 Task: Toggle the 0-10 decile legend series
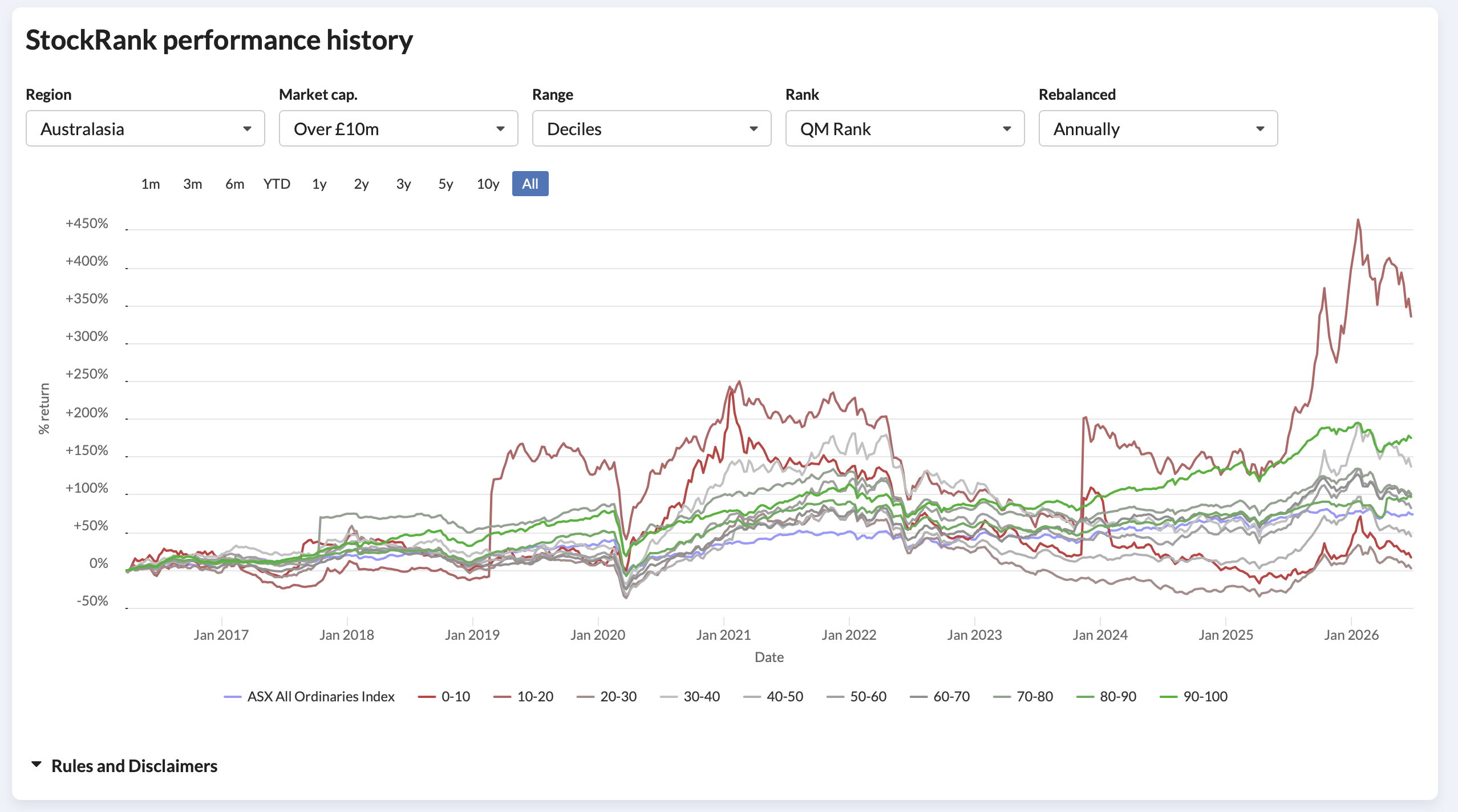point(444,696)
